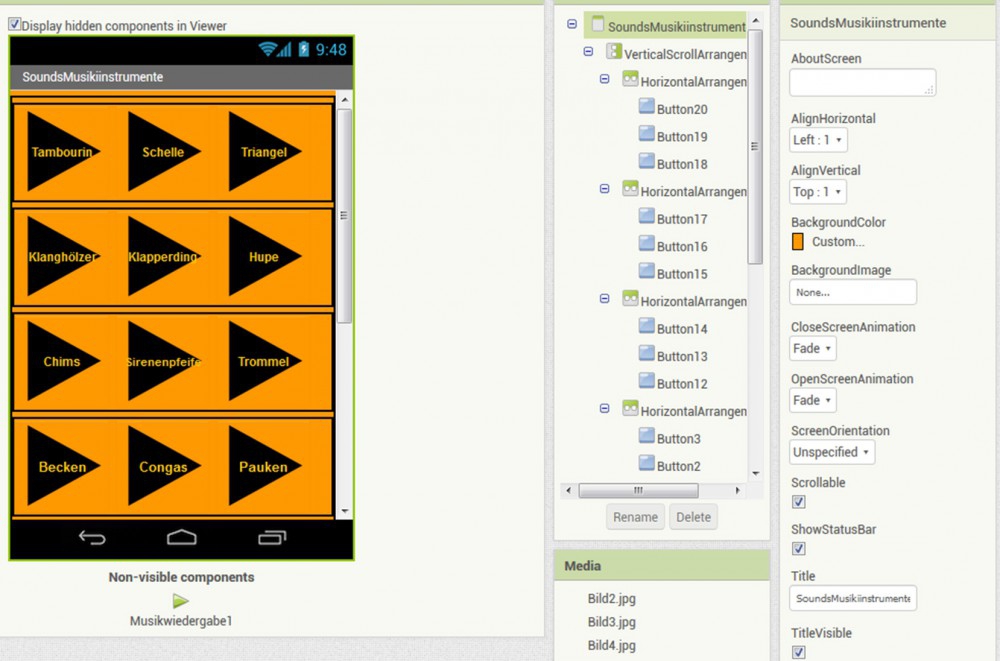Viewport: 1000px width, 661px height.
Task: Click the Rename button
Action: click(x=635, y=517)
